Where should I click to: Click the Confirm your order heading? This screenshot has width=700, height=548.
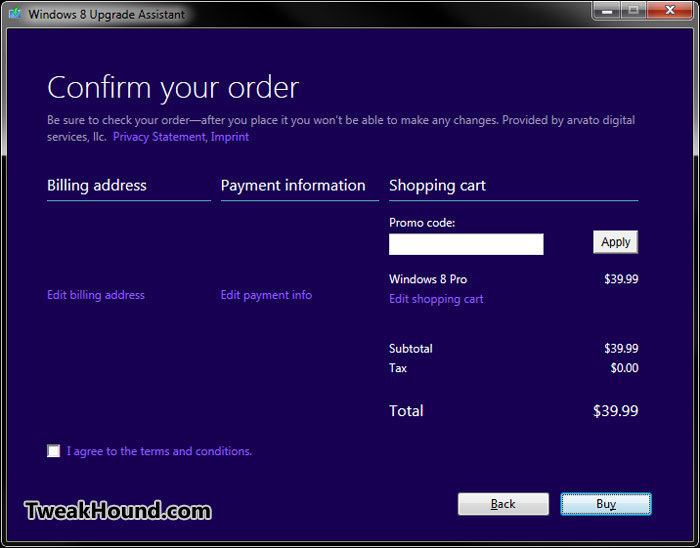pos(173,87)
